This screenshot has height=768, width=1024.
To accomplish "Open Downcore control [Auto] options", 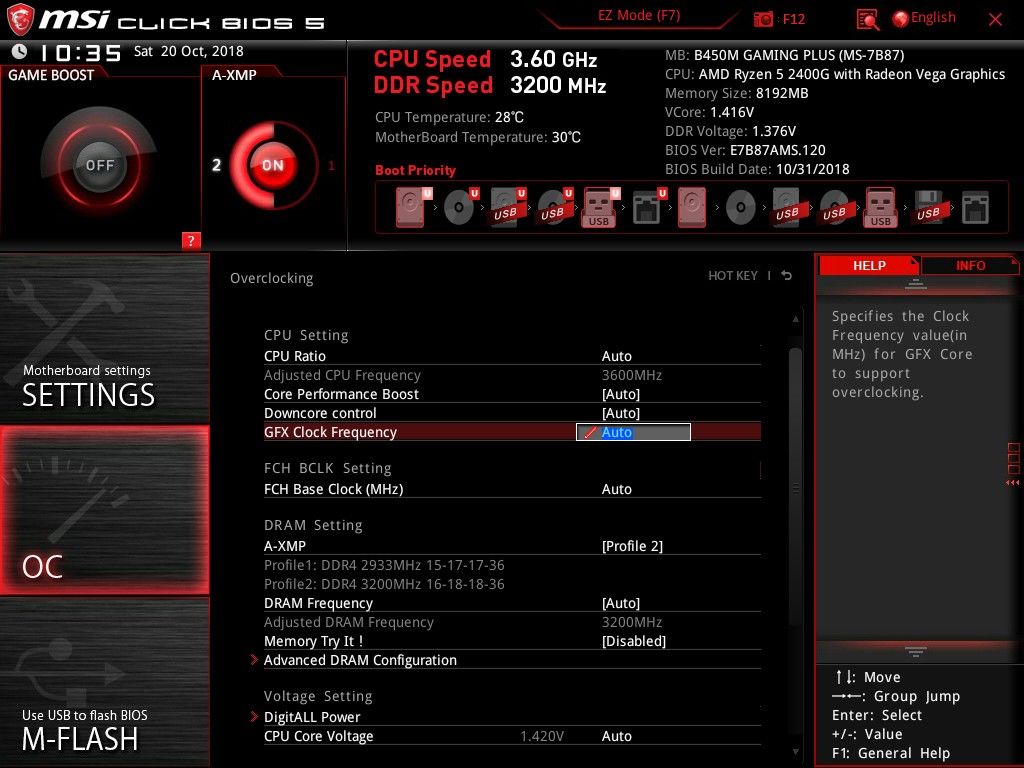I will pos(621,413).
